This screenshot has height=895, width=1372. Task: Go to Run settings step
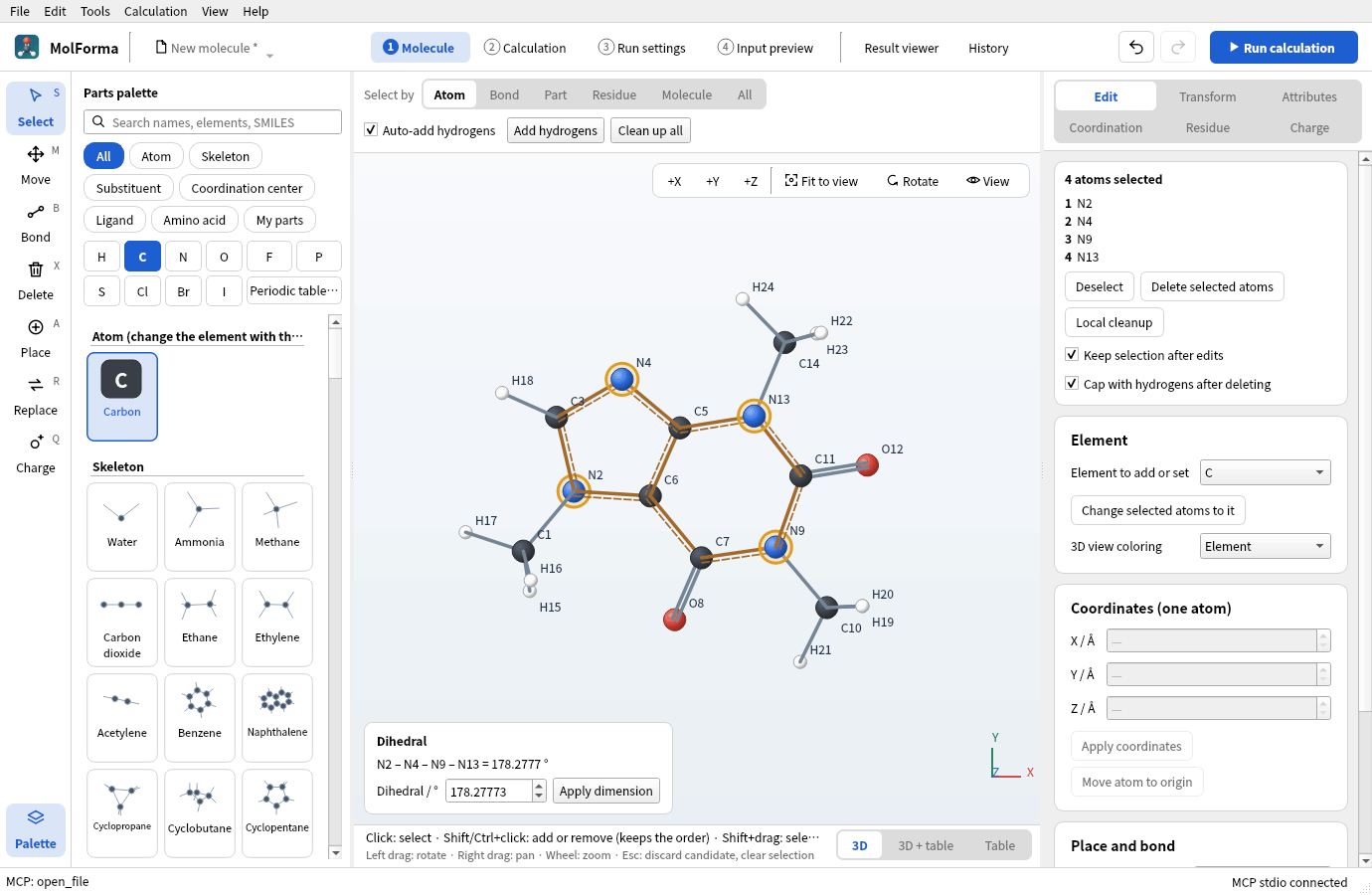642,48
